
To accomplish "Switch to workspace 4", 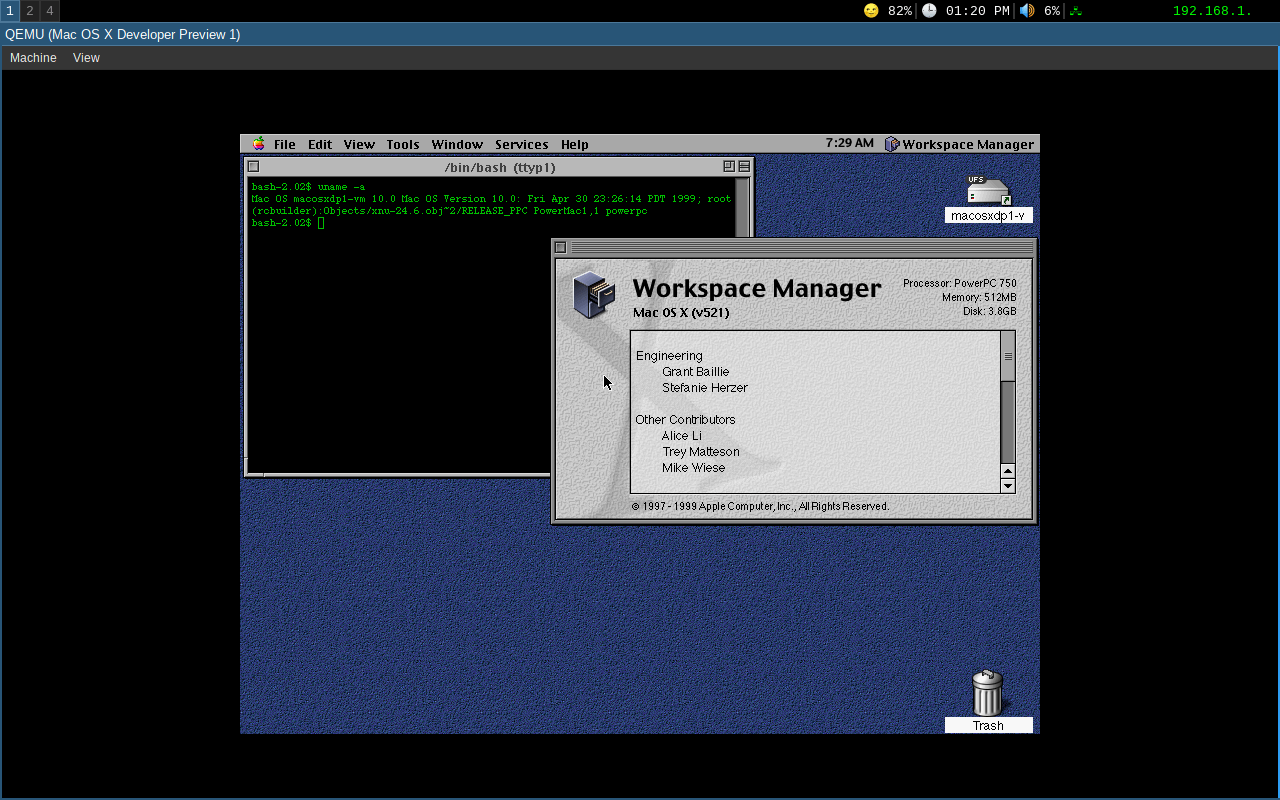I will pos(50,11).
